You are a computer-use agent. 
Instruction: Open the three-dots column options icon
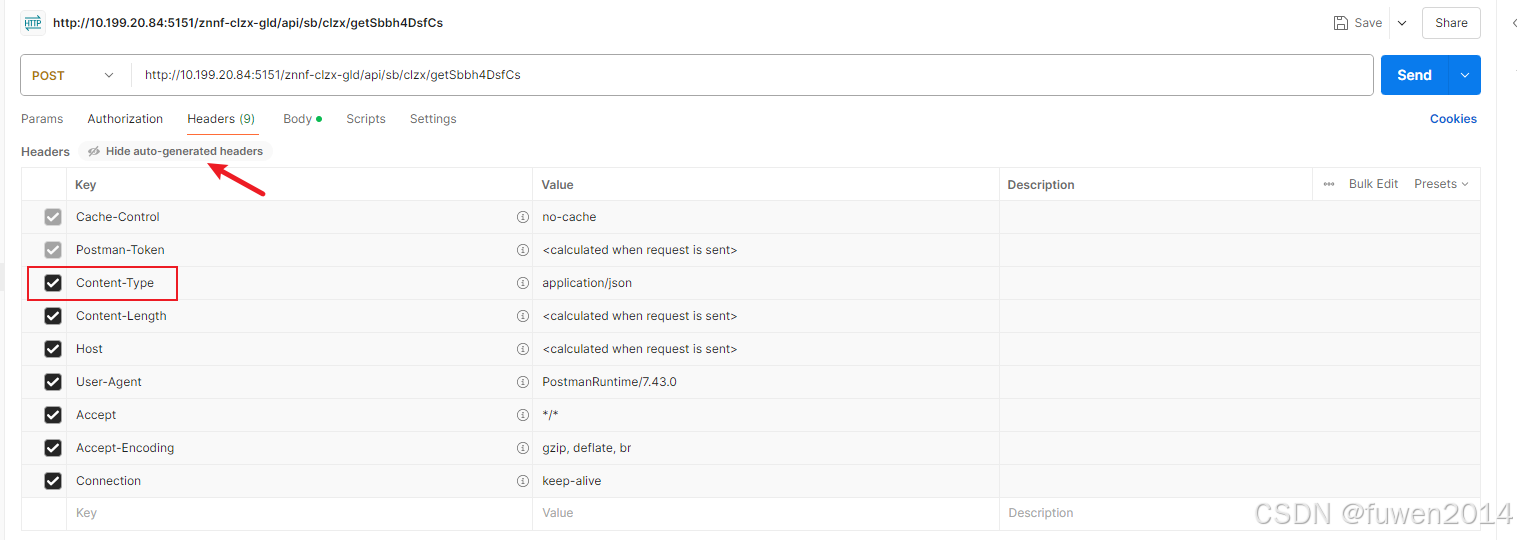click(1329, 184)
